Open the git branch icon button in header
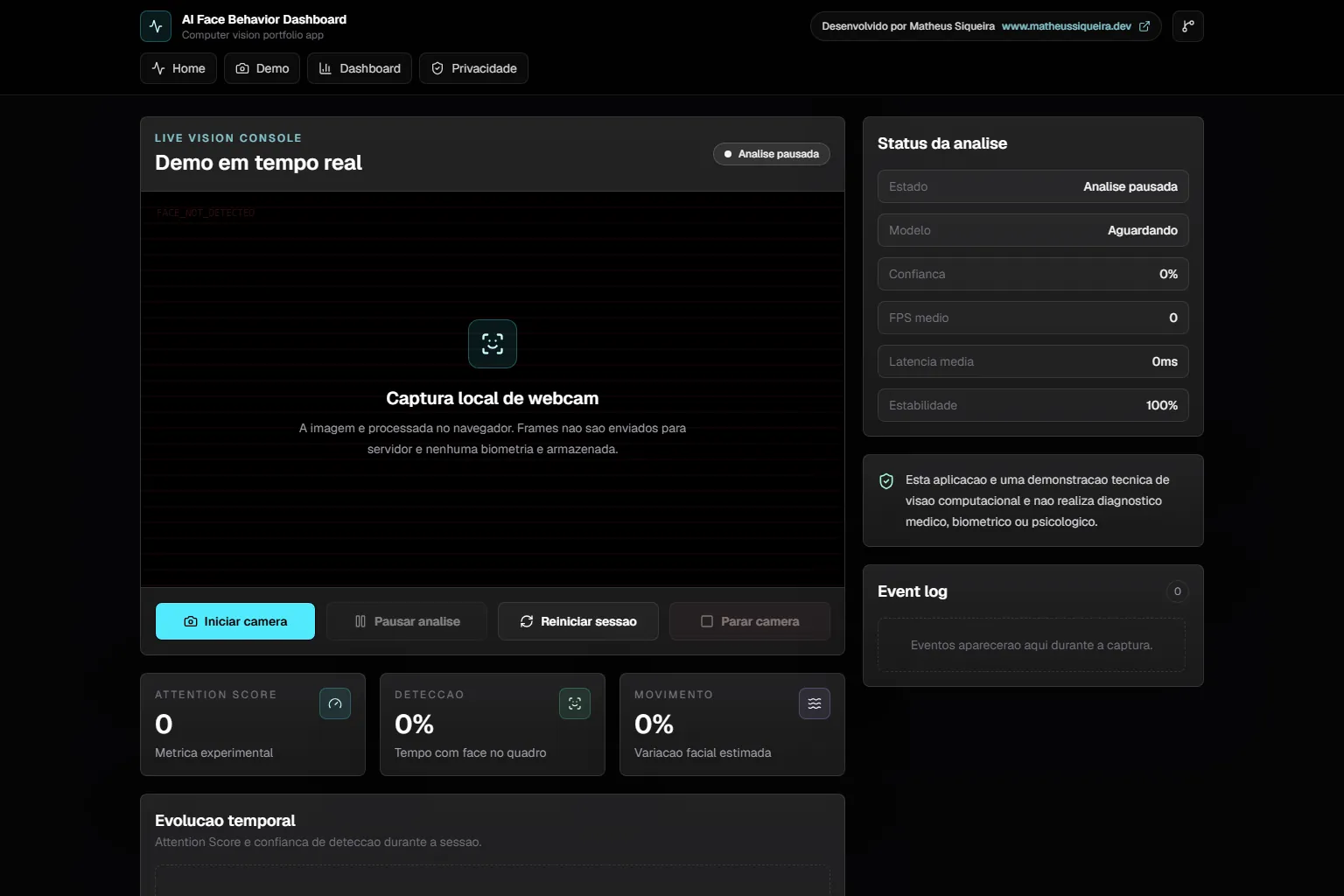This screenshot has height=896, width=1344. pyautogui.click(x=1188, y=26)
